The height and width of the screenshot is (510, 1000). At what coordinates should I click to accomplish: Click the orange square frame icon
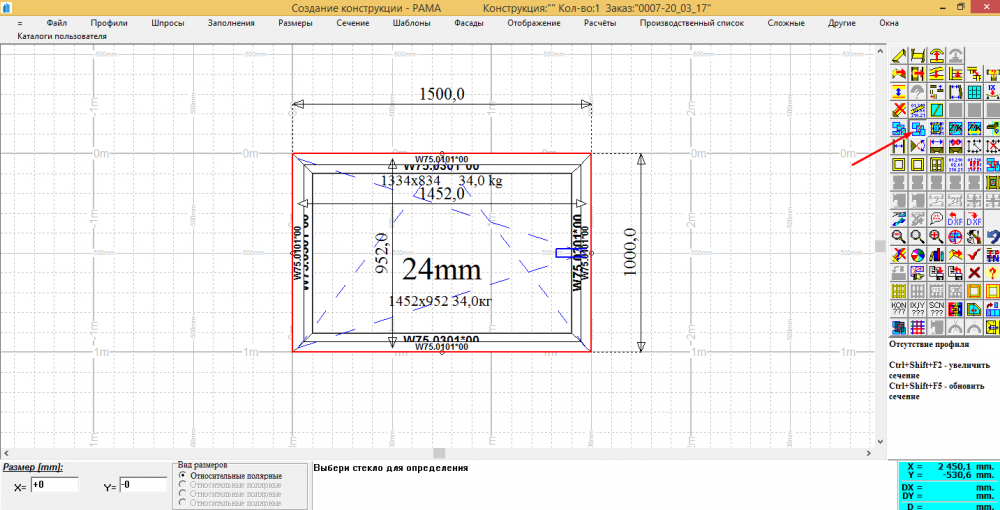coord(974,291)
